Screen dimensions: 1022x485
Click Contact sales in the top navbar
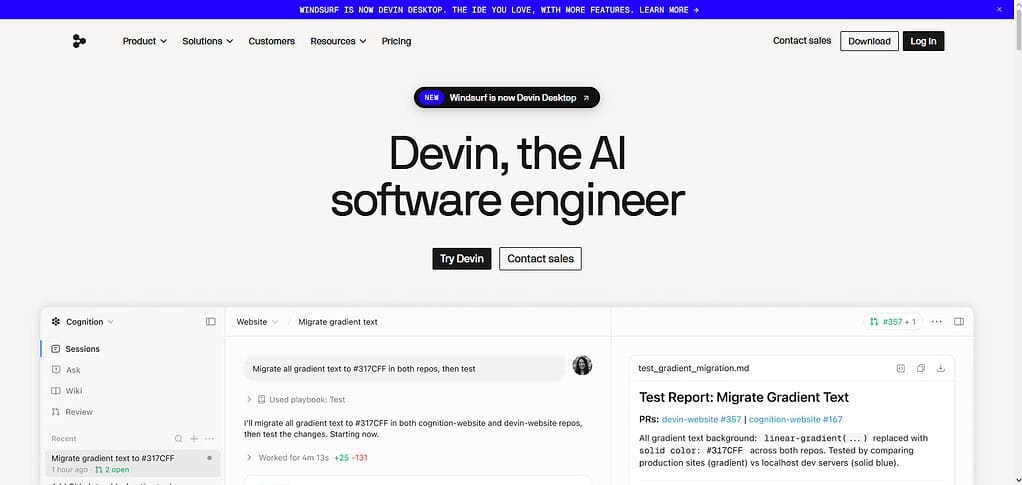click(802, 40)
